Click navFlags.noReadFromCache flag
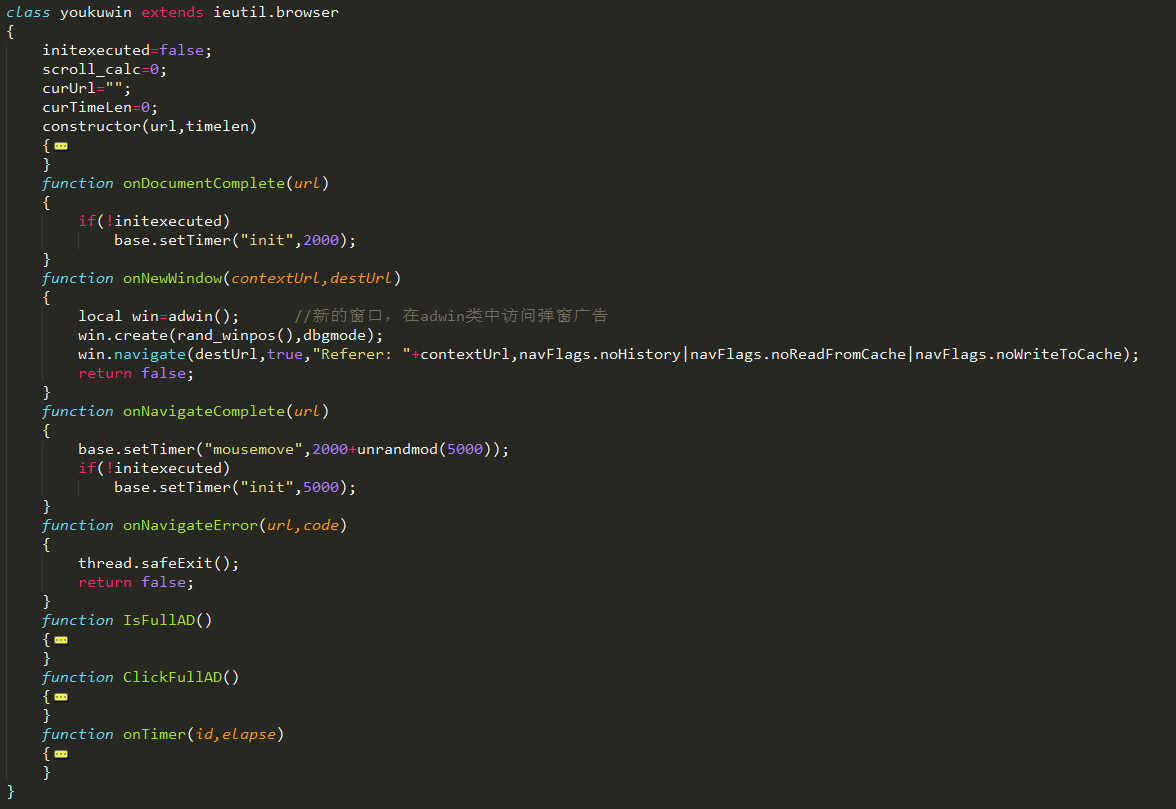 [797, 355]
